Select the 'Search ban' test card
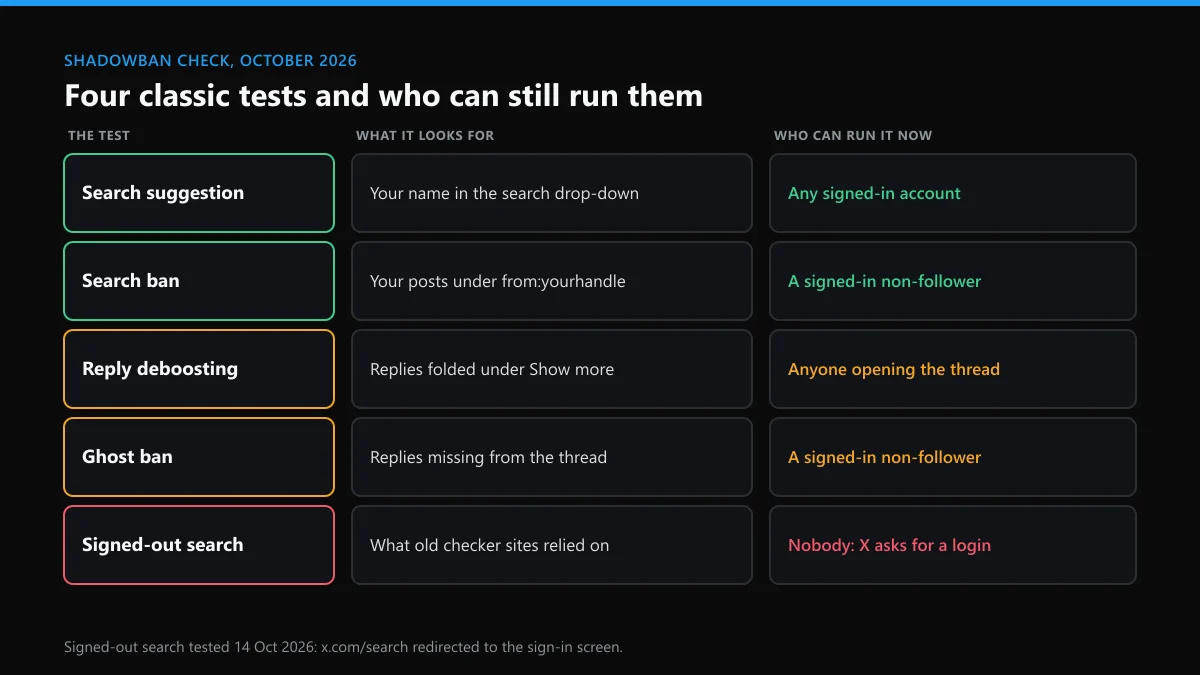Image resolution: width=1200 pixels, height=675 pixels. pyautogui.click(x=199, y=281)
